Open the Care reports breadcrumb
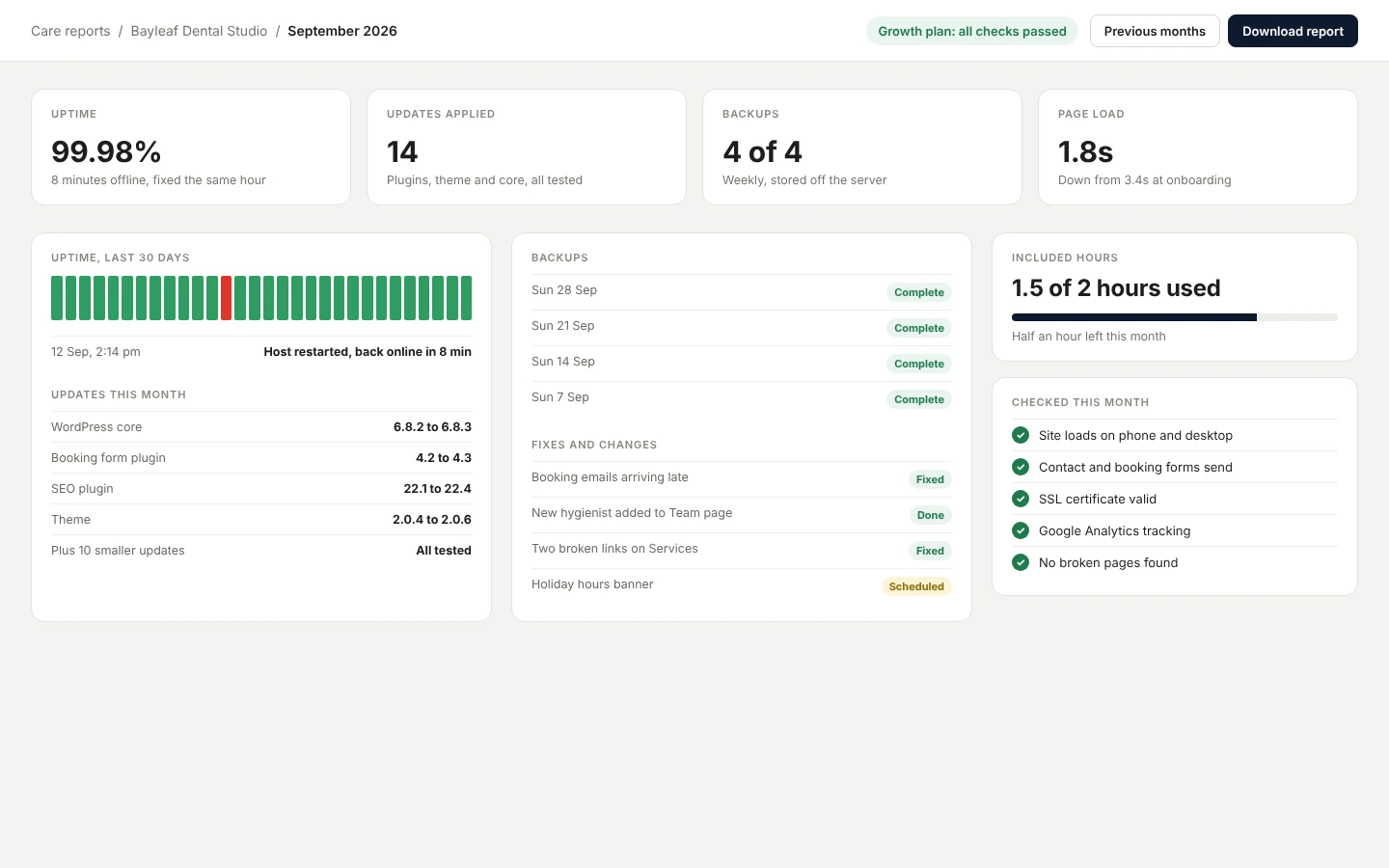This screenshot has height=868, width=1389. [70, 31]
